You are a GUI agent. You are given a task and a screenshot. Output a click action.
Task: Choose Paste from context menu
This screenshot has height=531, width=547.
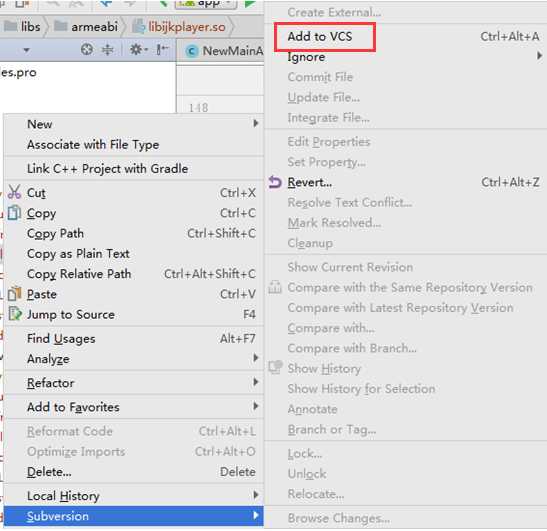click(x=134, y=294)
